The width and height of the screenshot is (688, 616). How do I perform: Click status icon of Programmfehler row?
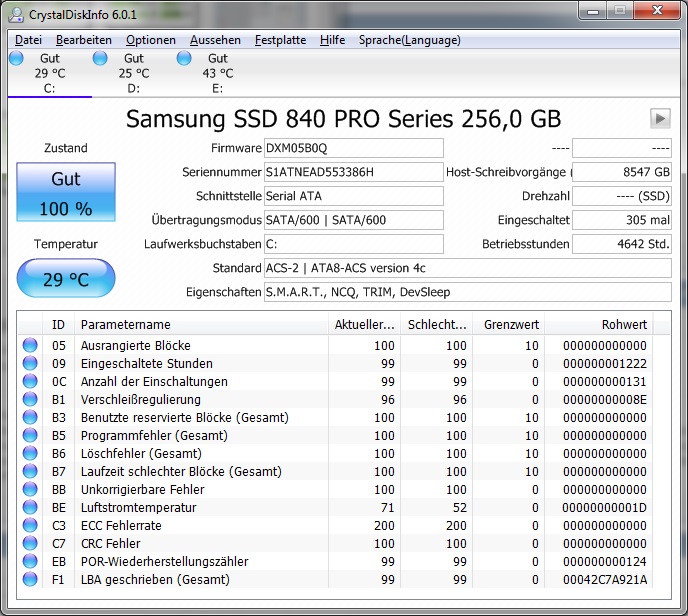(30, 435)
